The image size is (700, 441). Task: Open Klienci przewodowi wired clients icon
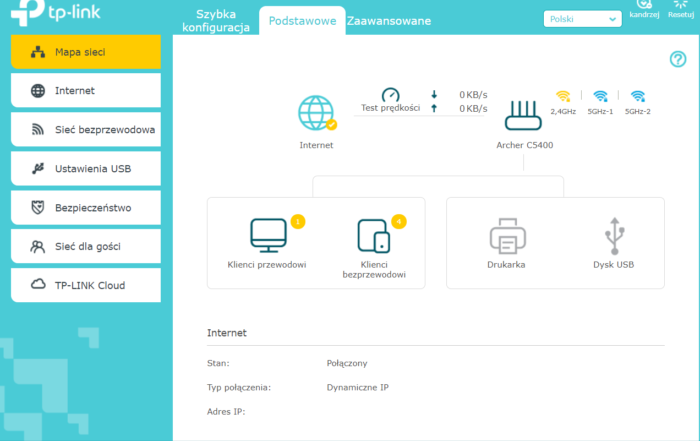point(267,235)
